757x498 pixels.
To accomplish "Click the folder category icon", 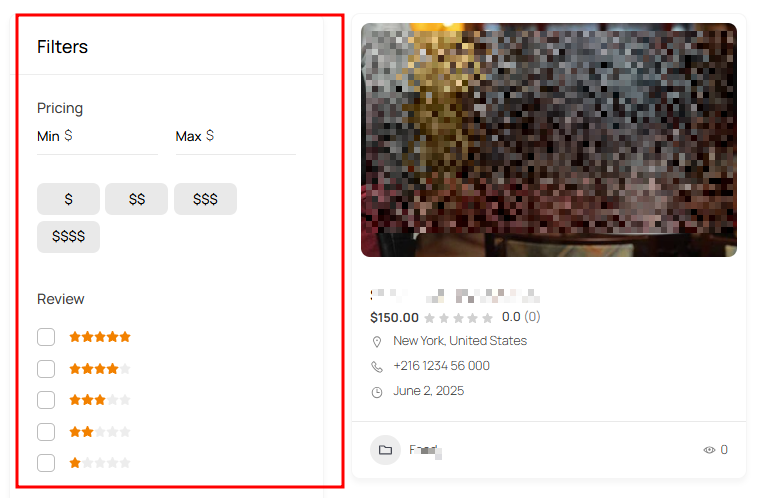I will coord(385,450).
